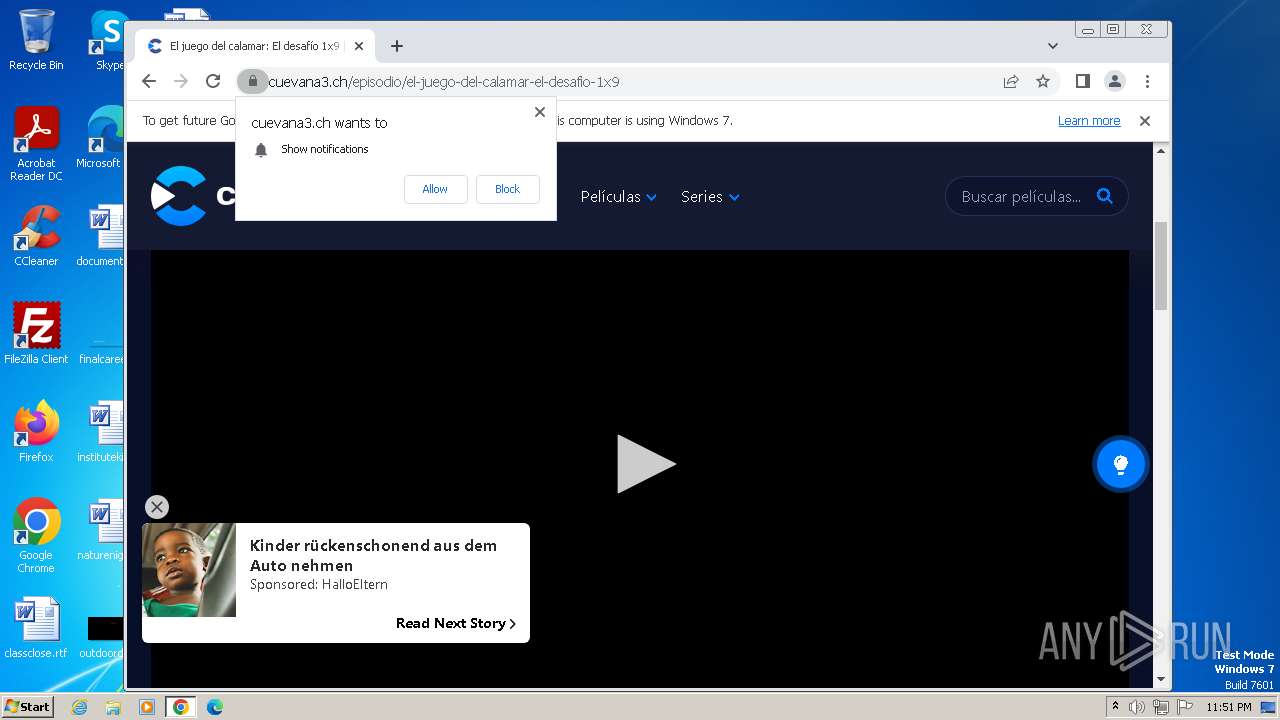Open Internet Explorer from the taskbar
This screenshot has height=720, width=1280.
79,707
